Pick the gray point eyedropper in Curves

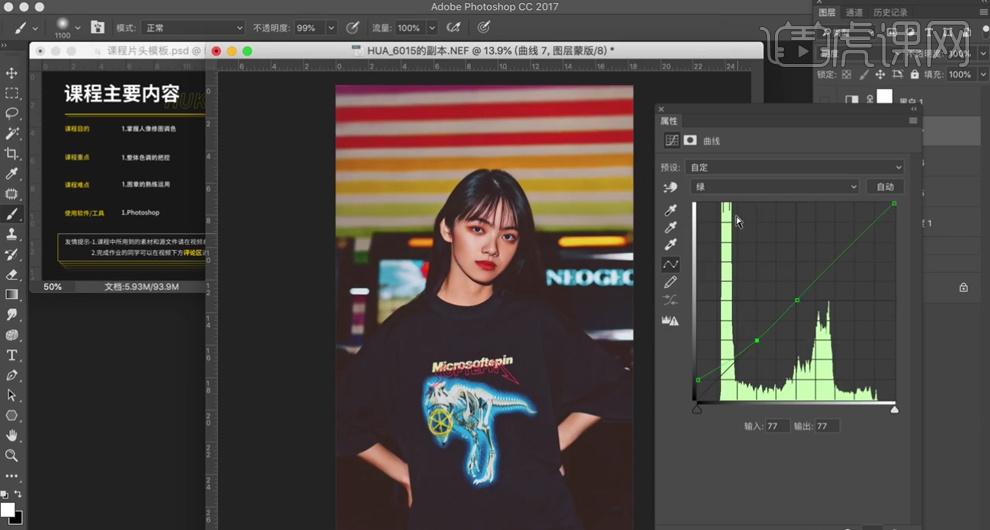(671, 227)
